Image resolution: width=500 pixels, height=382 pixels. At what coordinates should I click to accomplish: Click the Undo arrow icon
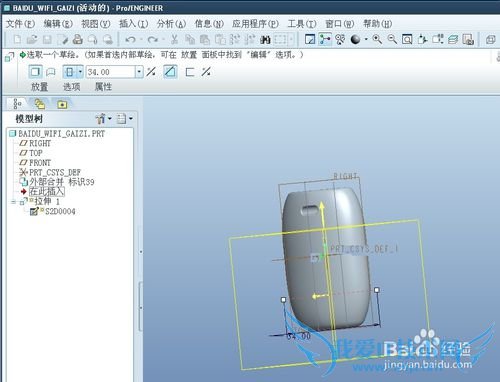(130, 40)
